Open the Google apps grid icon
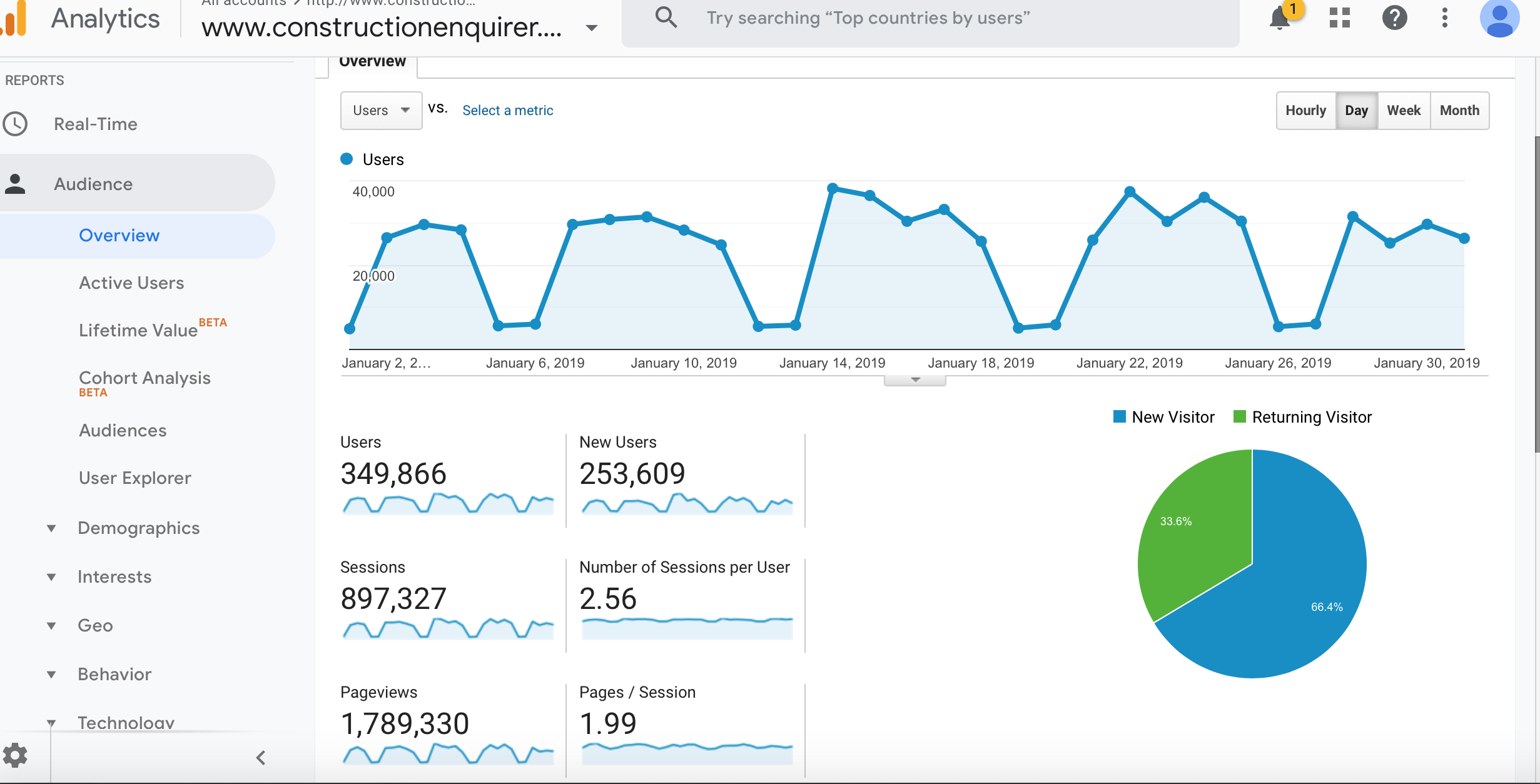 [1340, 18]
